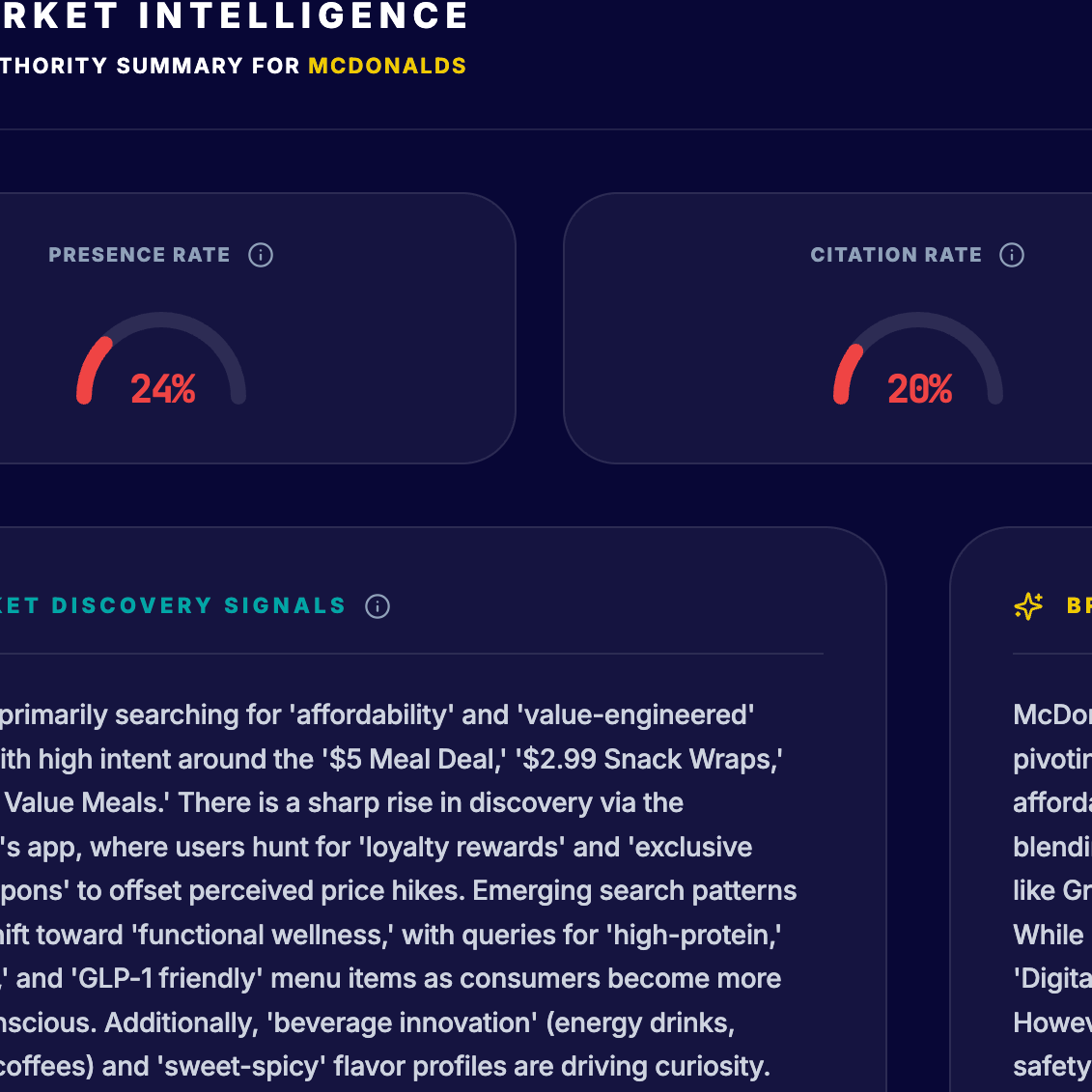Click the yellow MCDONALDS brand name
1092x1092 pixels.
387,66
